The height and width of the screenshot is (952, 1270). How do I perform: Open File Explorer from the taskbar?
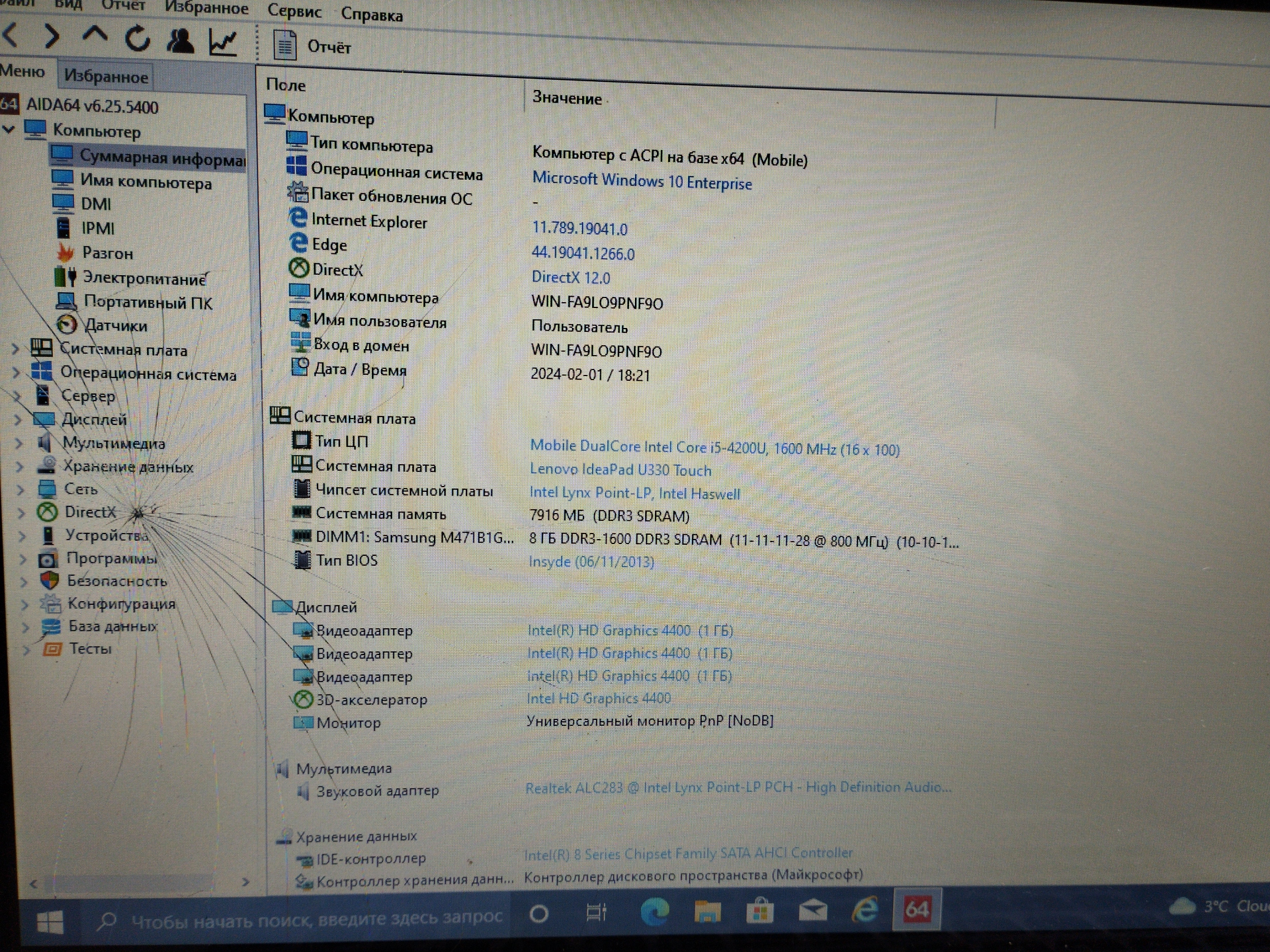tap(707, 912)
